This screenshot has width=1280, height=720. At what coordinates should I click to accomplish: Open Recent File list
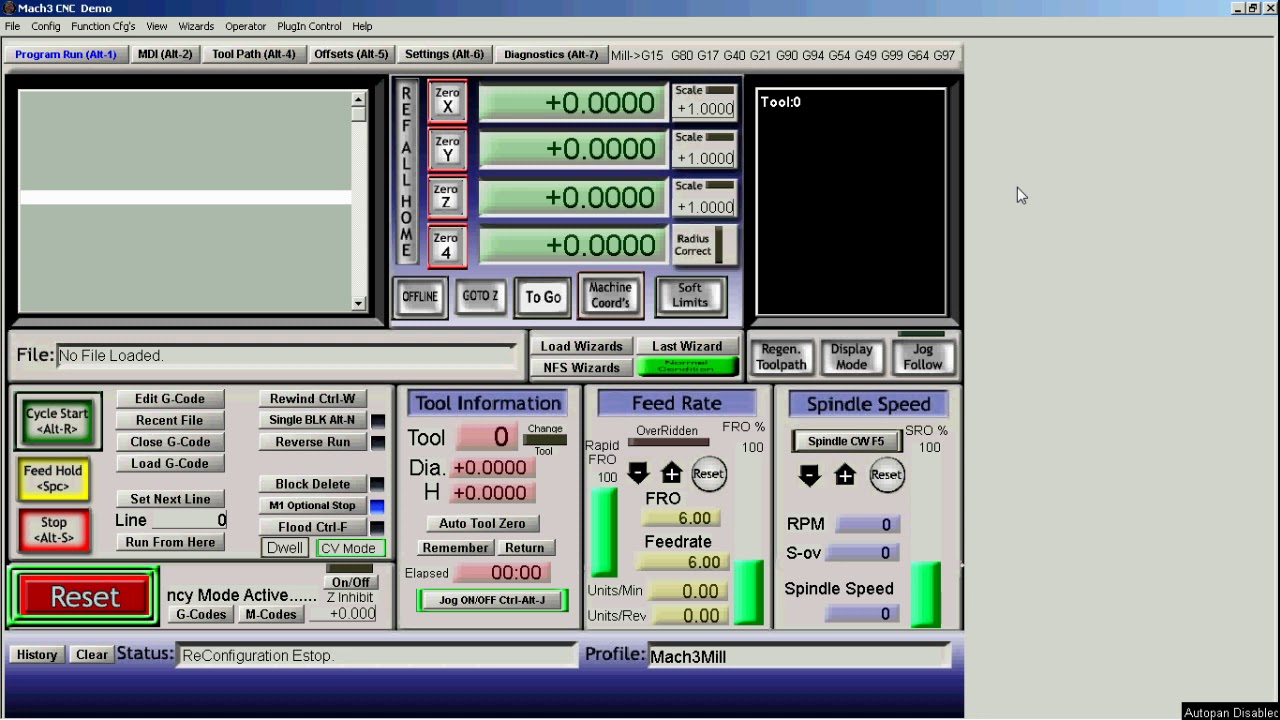[x=169, y=420]
